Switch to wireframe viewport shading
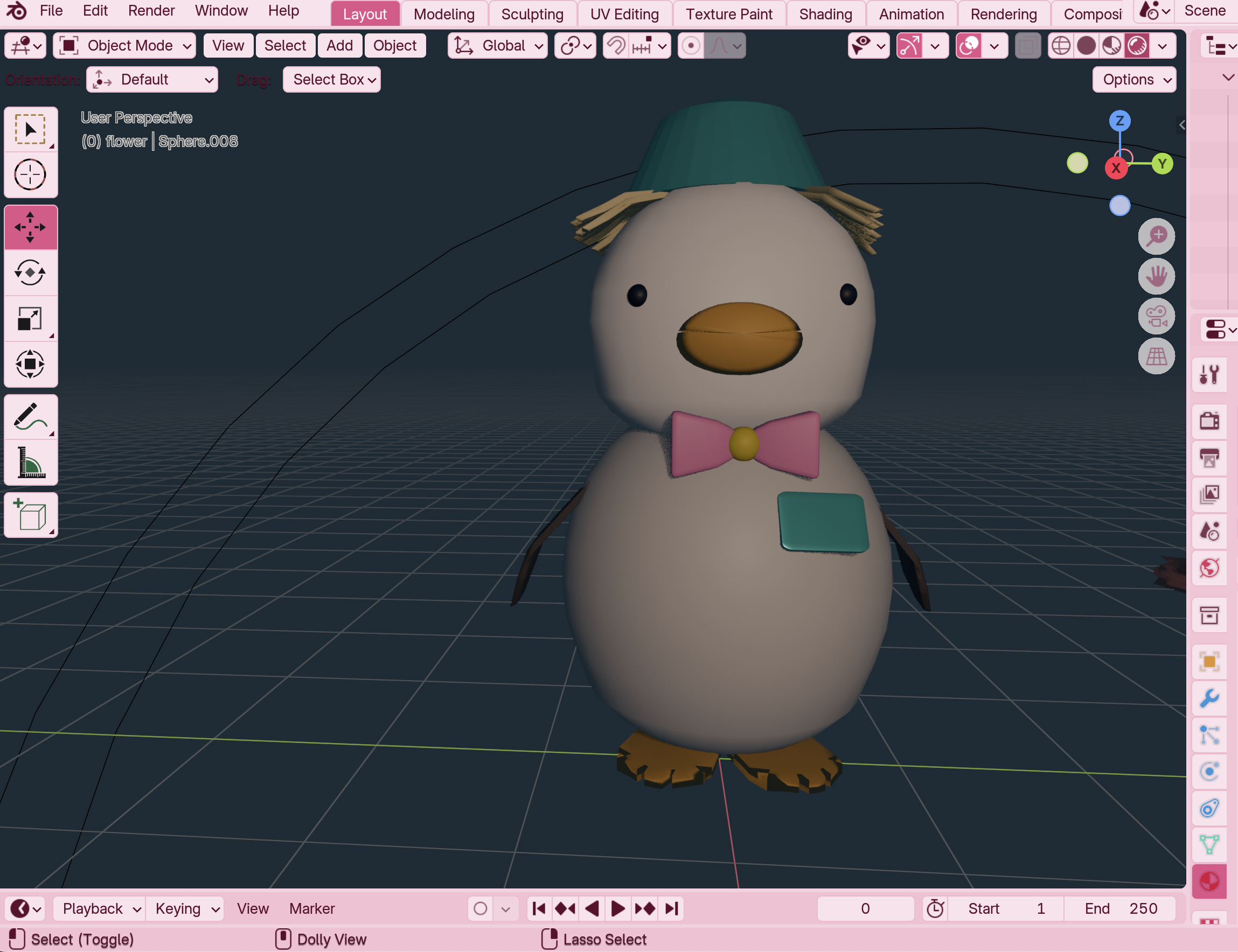Image resolution: width=1238 pixels, height=952 pixels. (x=1061, y=46)
